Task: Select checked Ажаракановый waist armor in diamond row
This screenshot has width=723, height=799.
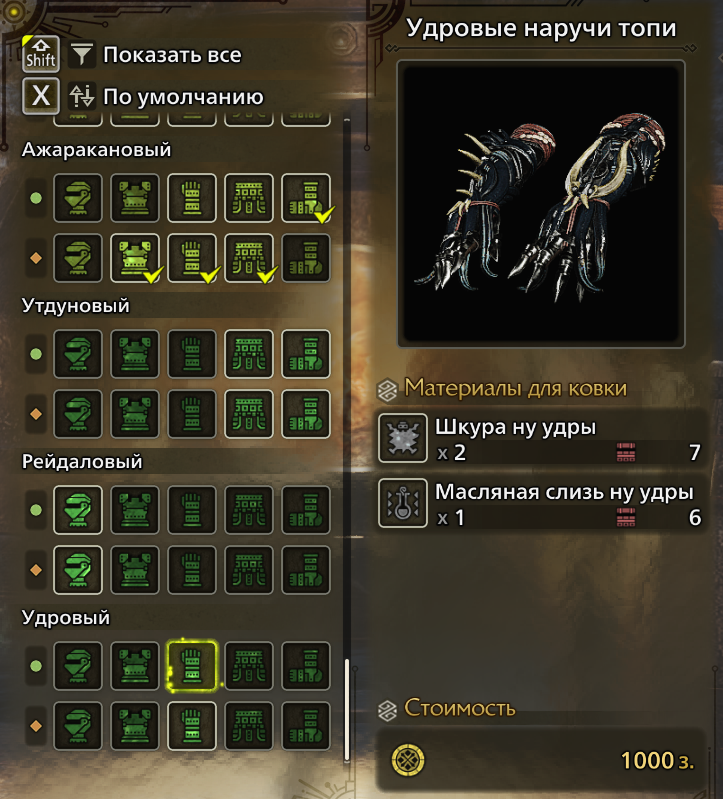Action: [249, 258]
